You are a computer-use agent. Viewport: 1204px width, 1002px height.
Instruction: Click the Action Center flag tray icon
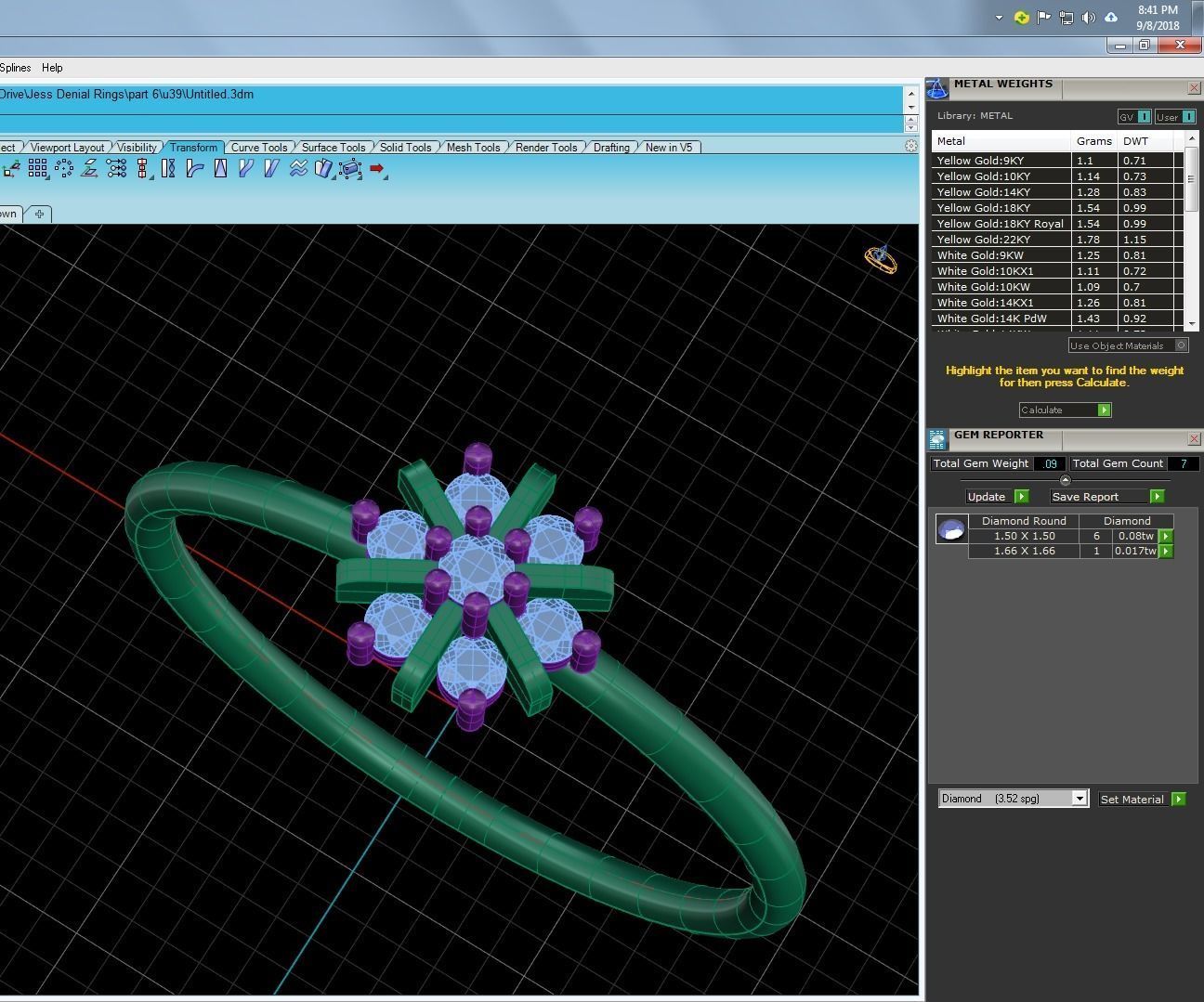point(1044,17)
